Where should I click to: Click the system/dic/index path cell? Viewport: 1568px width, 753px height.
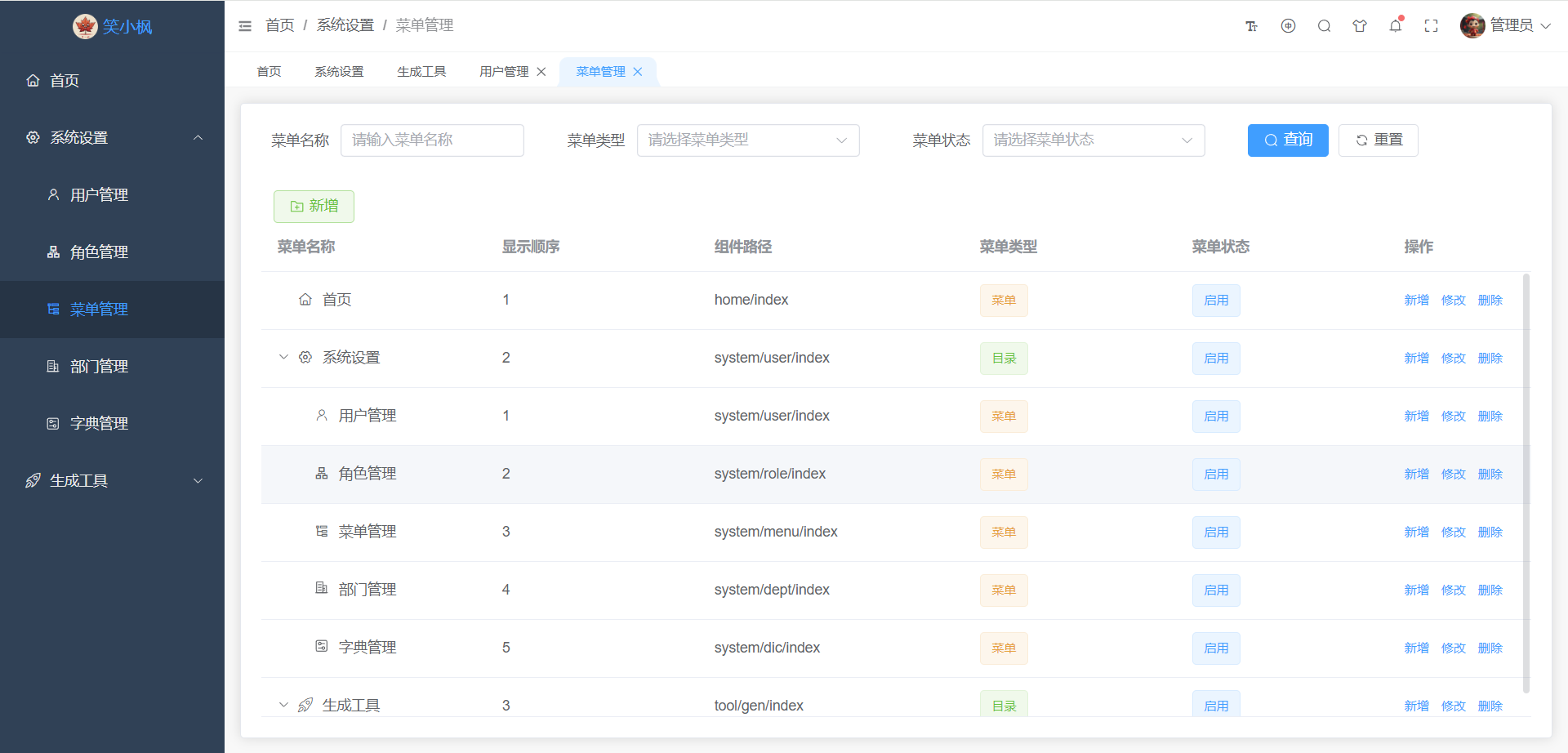click(767, 648)
